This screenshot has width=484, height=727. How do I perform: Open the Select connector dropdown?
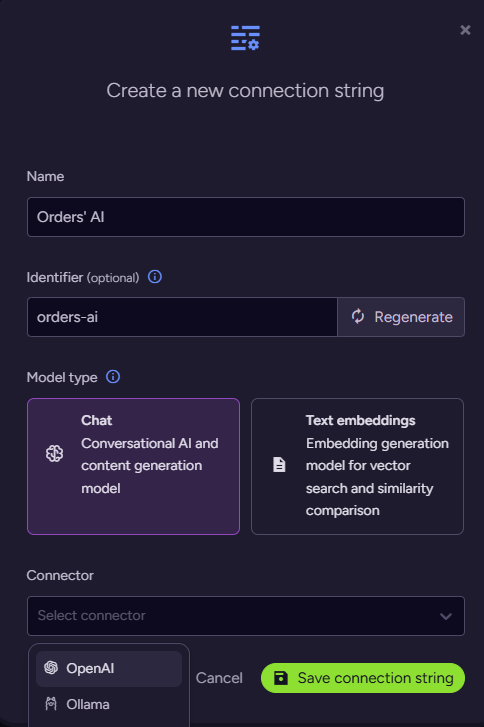click(x=246, y=616)
